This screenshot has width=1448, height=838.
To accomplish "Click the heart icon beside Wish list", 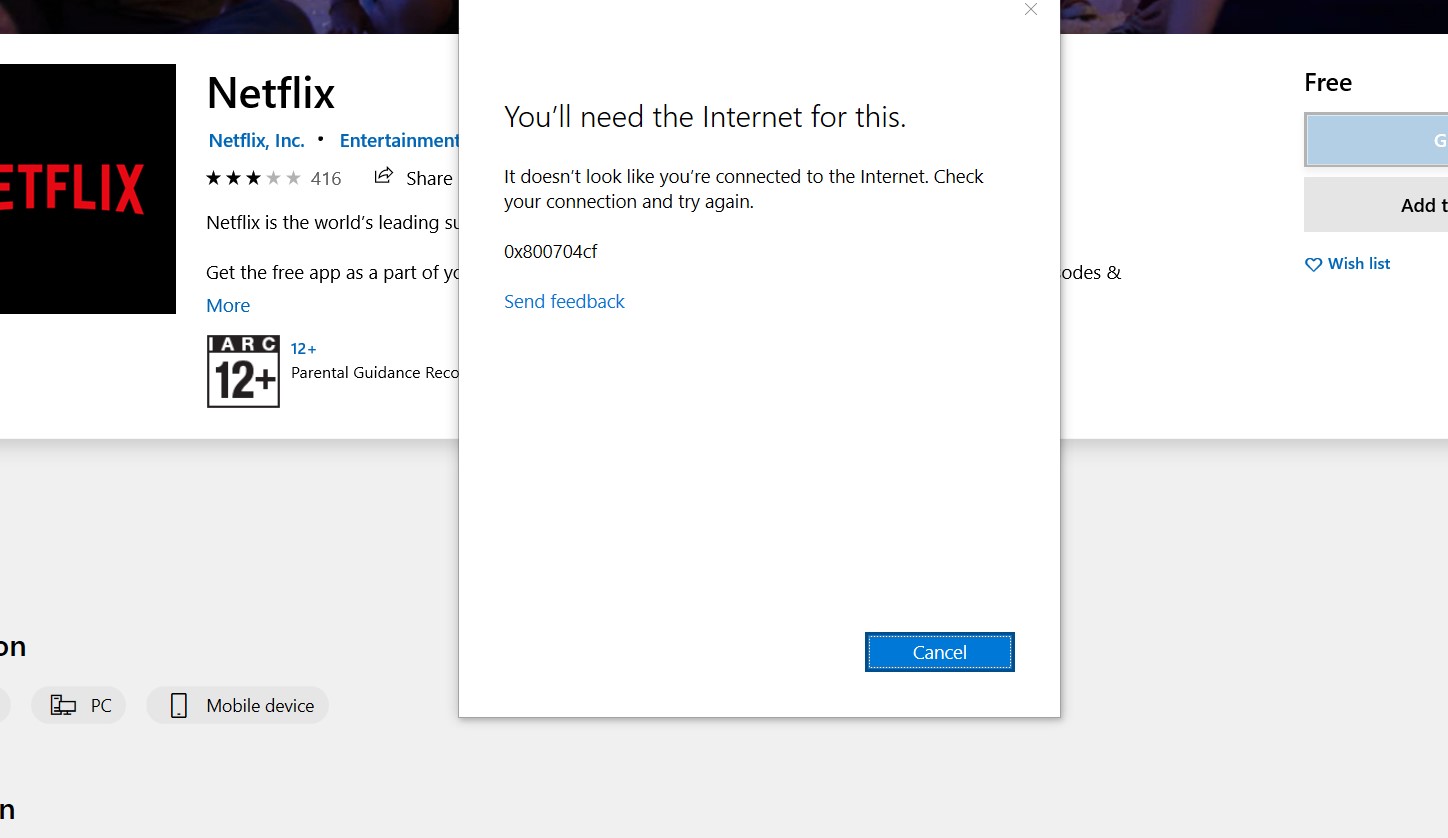I will (1313, 265).
